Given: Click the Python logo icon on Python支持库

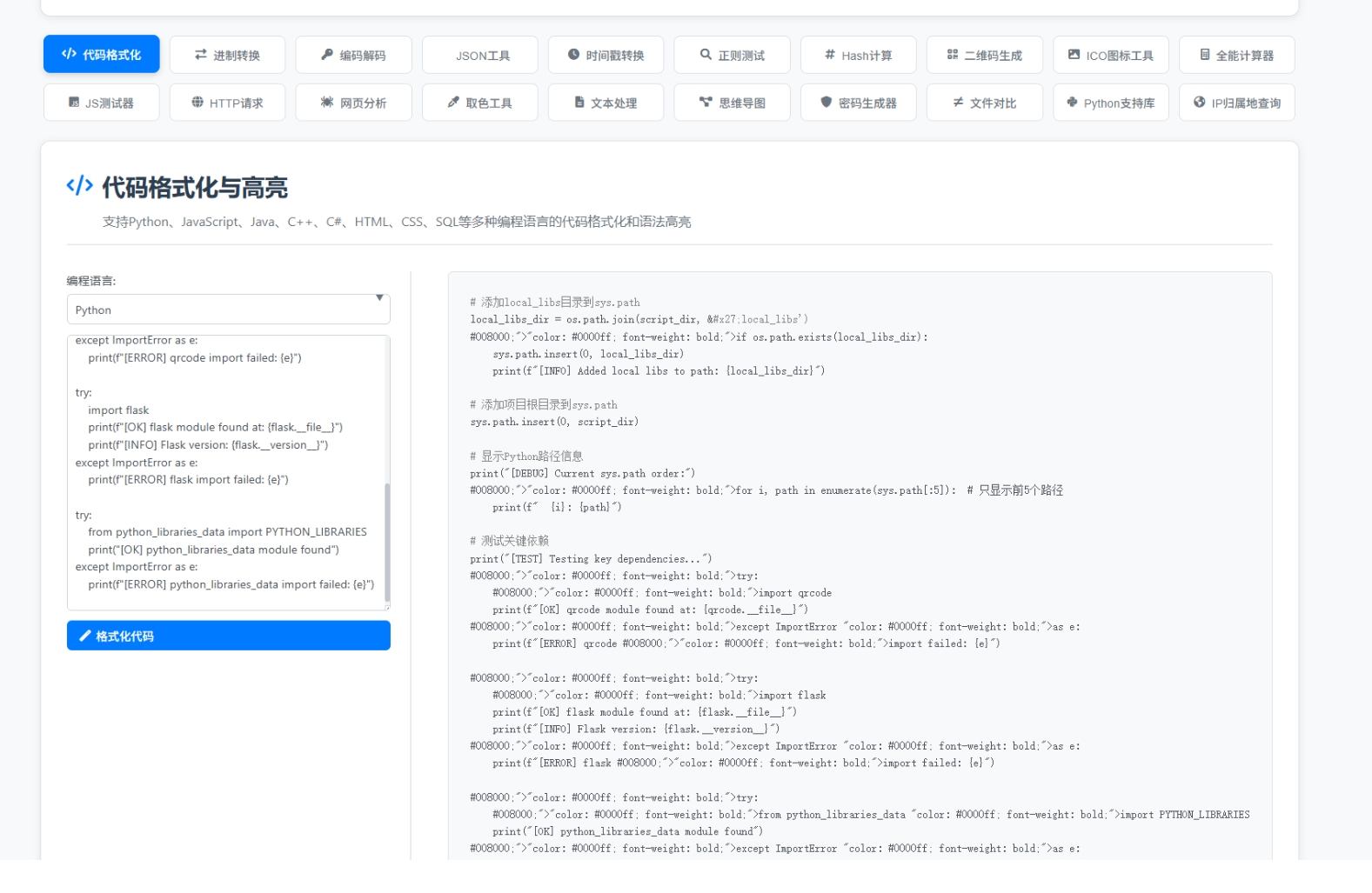Looking at the screenshot, I should click(1072, 102).
